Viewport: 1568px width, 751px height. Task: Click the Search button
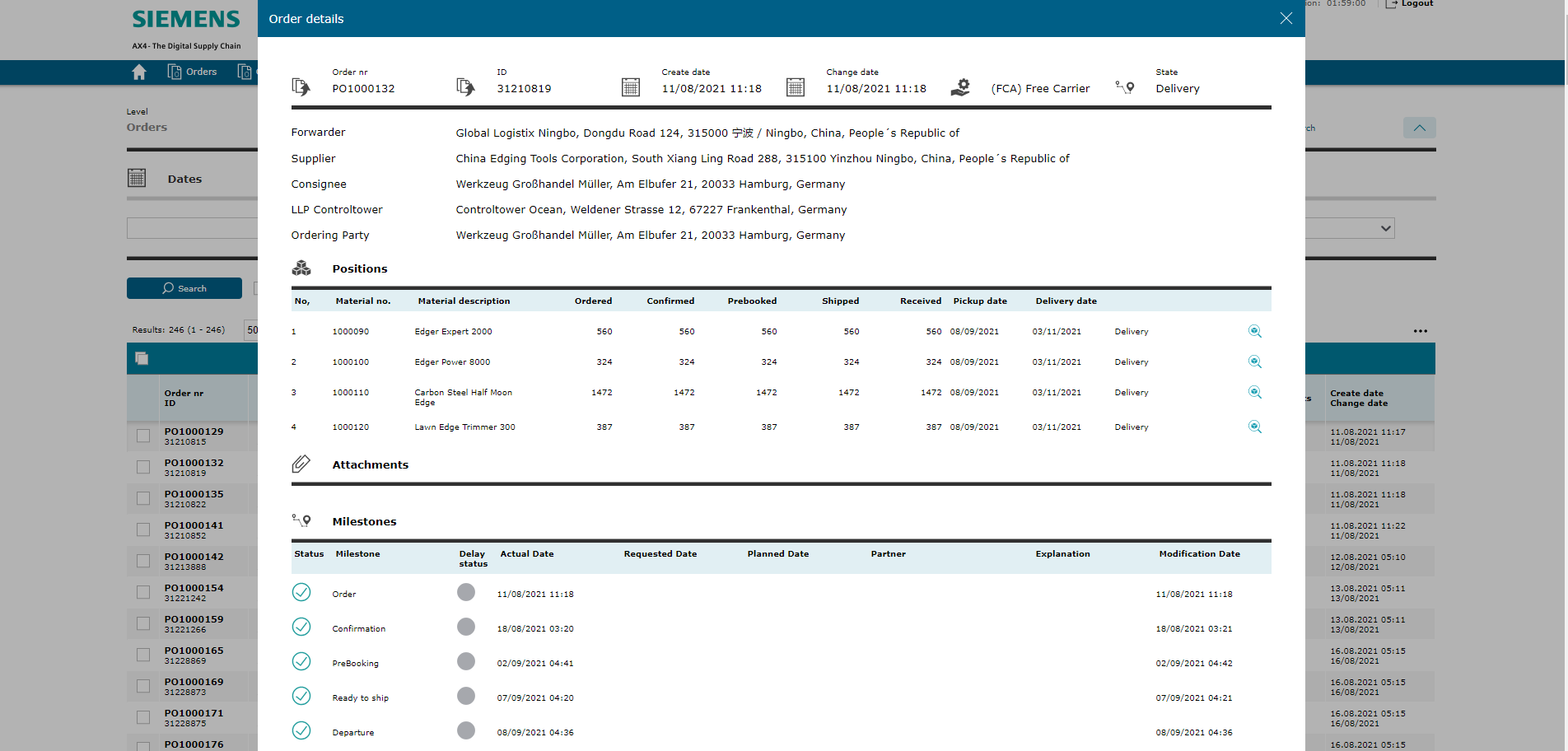pos(184,287)
